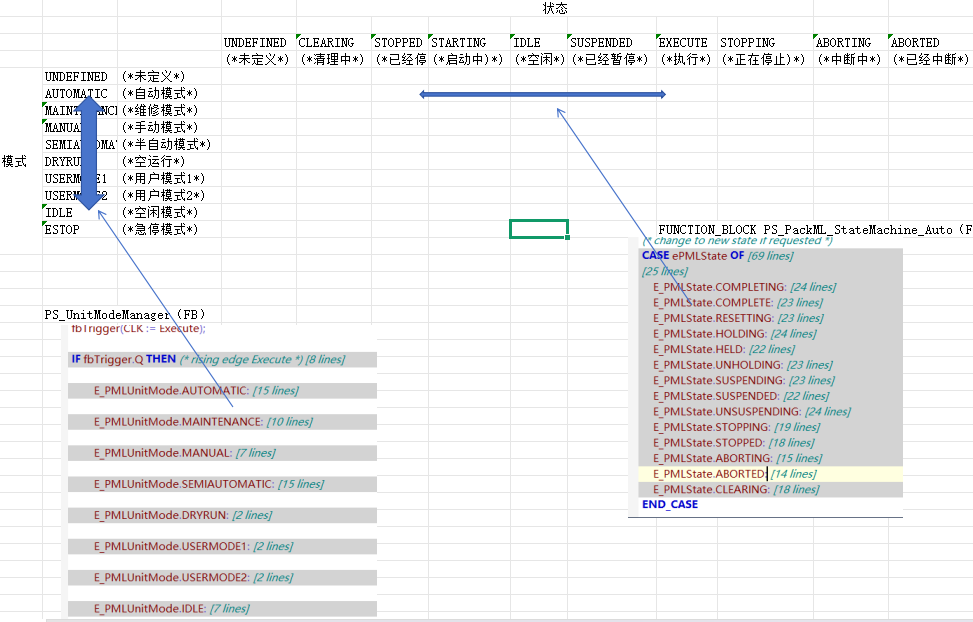The height and width of the screenshot is (622, 973).
Task: Click the ESTOP mode row label
Action: point(80,229)
